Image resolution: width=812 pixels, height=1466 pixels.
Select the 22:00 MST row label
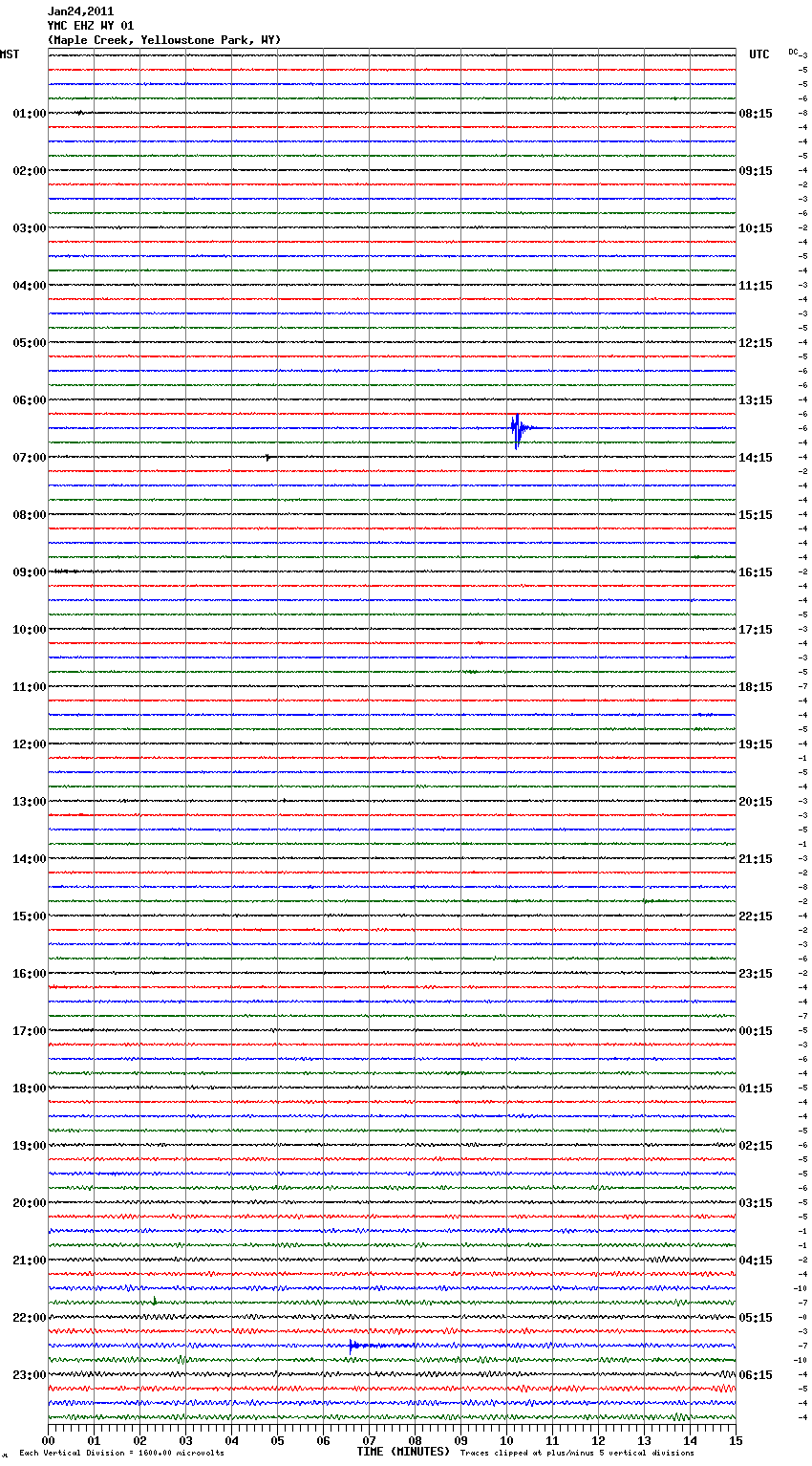[29, 1318]
